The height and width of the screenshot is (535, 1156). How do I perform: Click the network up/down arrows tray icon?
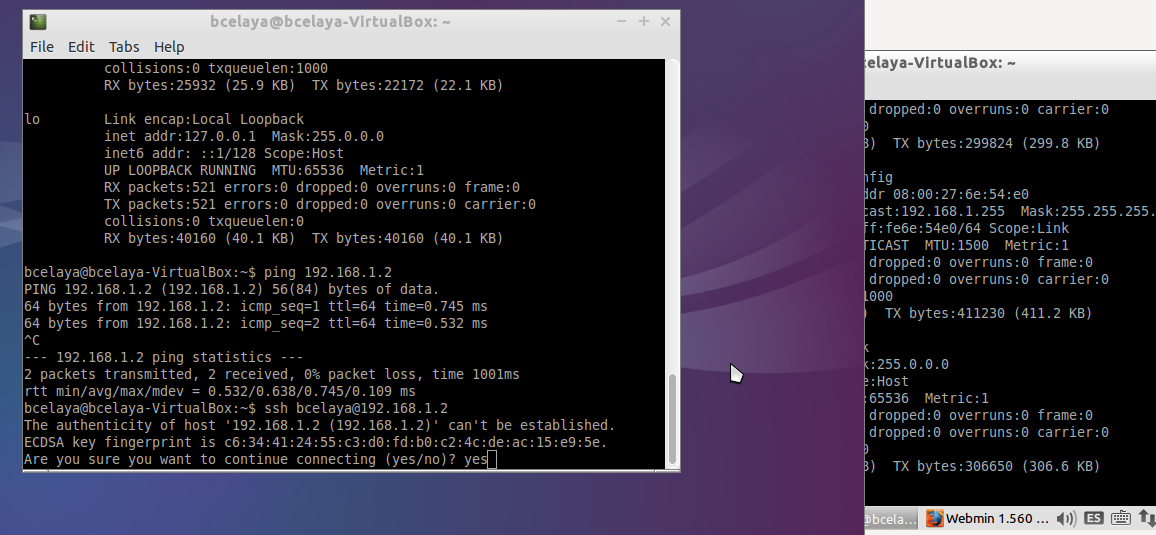[x=1146, y=518]
